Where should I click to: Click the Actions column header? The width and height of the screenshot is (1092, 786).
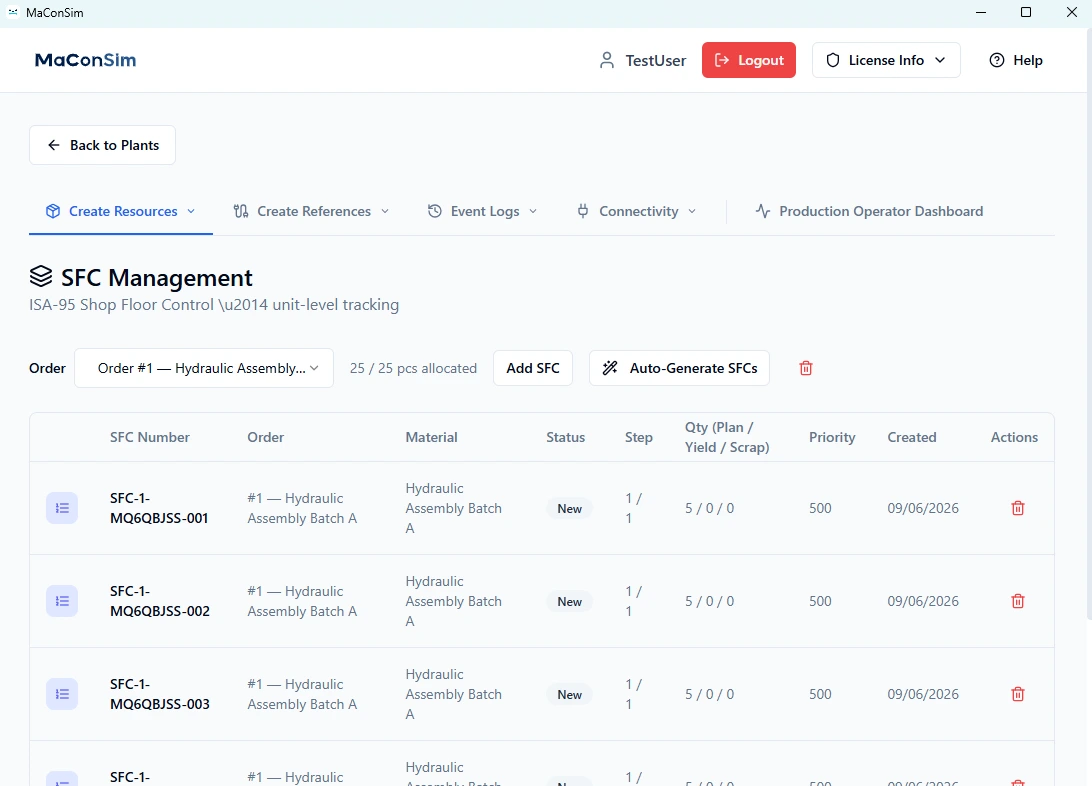click(1014, 437)
